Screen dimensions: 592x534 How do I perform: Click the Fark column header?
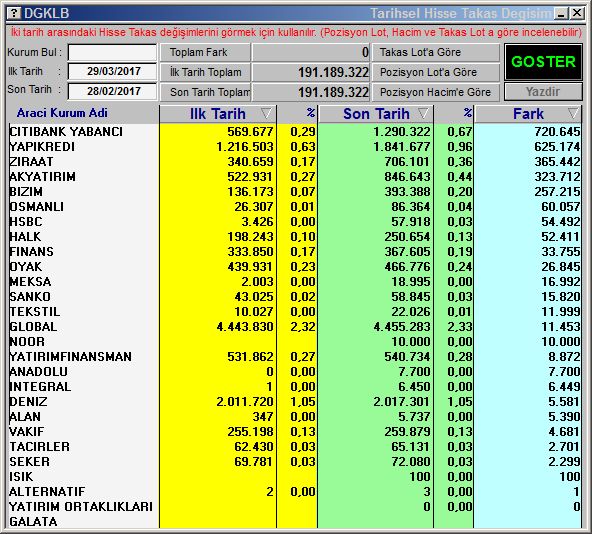(528, 114)
